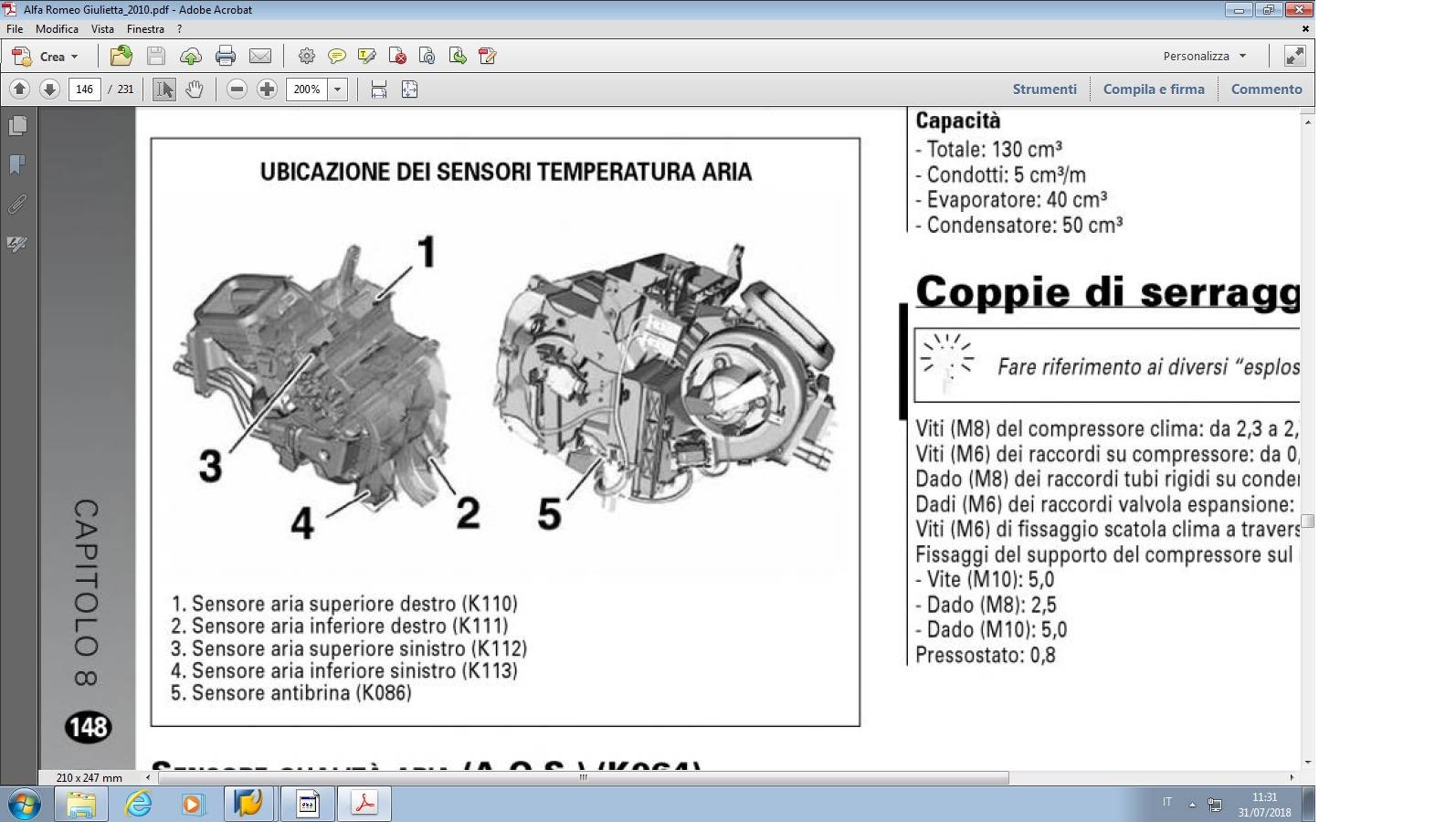Open the Compila e firma panel
The image size is (1456, 822).
coord(1154,89)
